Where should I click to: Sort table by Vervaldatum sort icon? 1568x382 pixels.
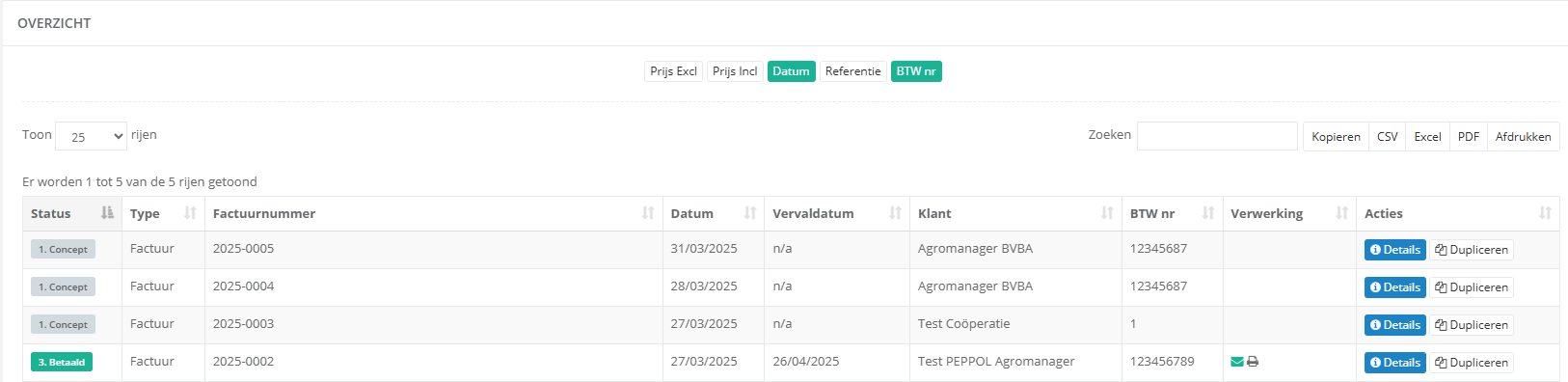896,213
